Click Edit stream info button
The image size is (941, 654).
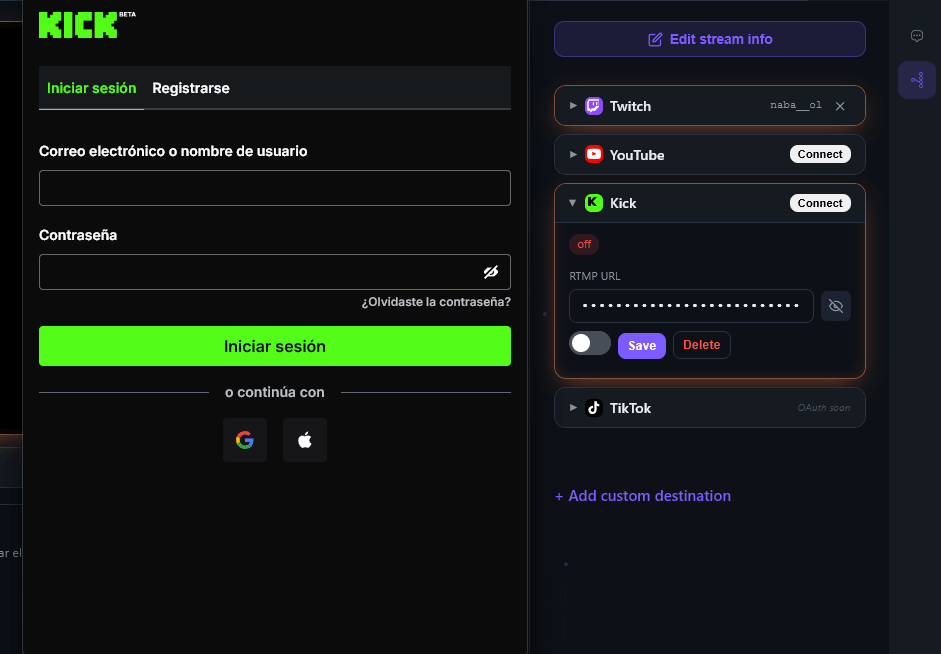[710, 39]
